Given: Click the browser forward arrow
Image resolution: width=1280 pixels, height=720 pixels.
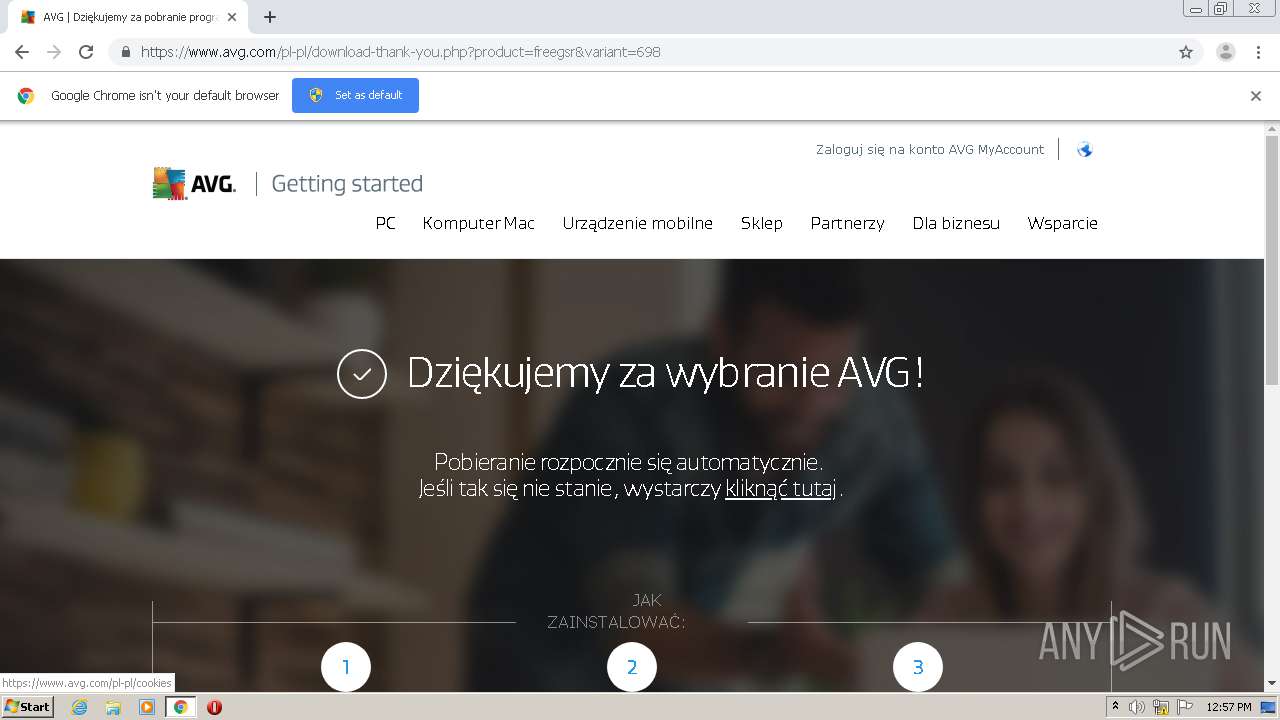Looking at the screenshot, I should click(x=54, y=52).
